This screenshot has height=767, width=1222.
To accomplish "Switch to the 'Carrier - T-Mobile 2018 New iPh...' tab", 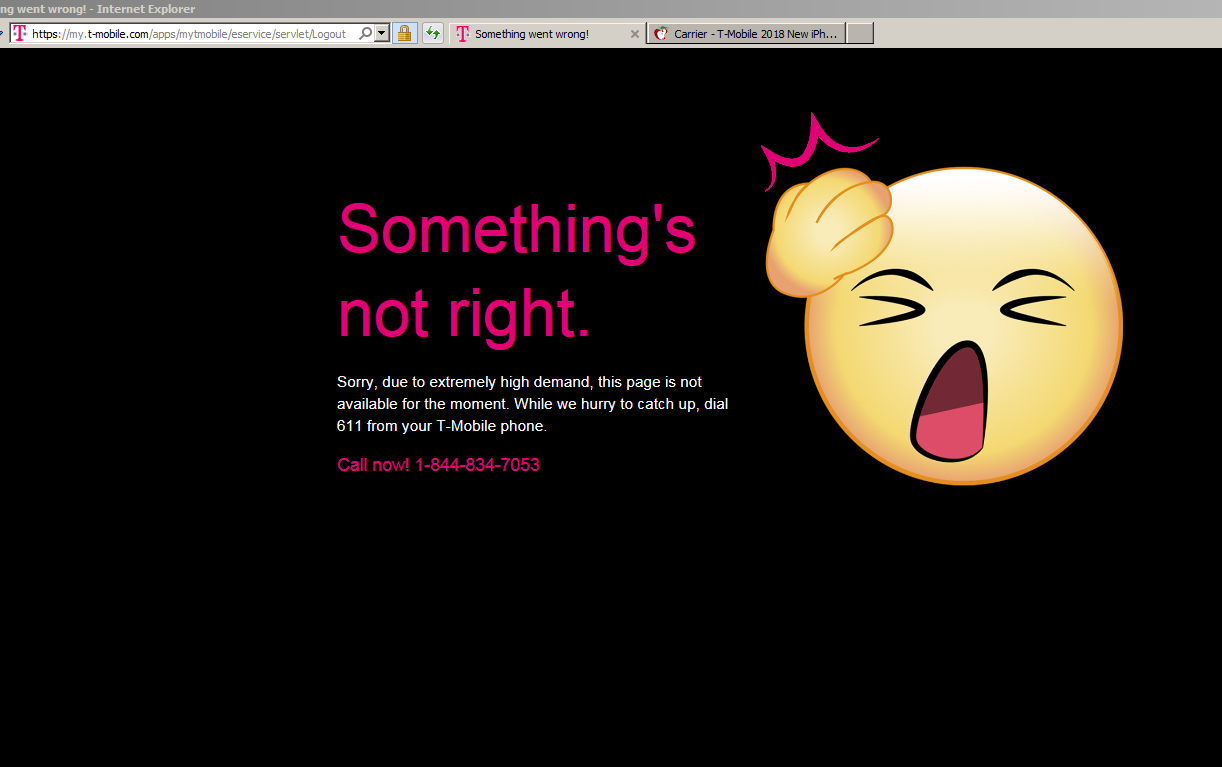I will (x=746, y=34).
